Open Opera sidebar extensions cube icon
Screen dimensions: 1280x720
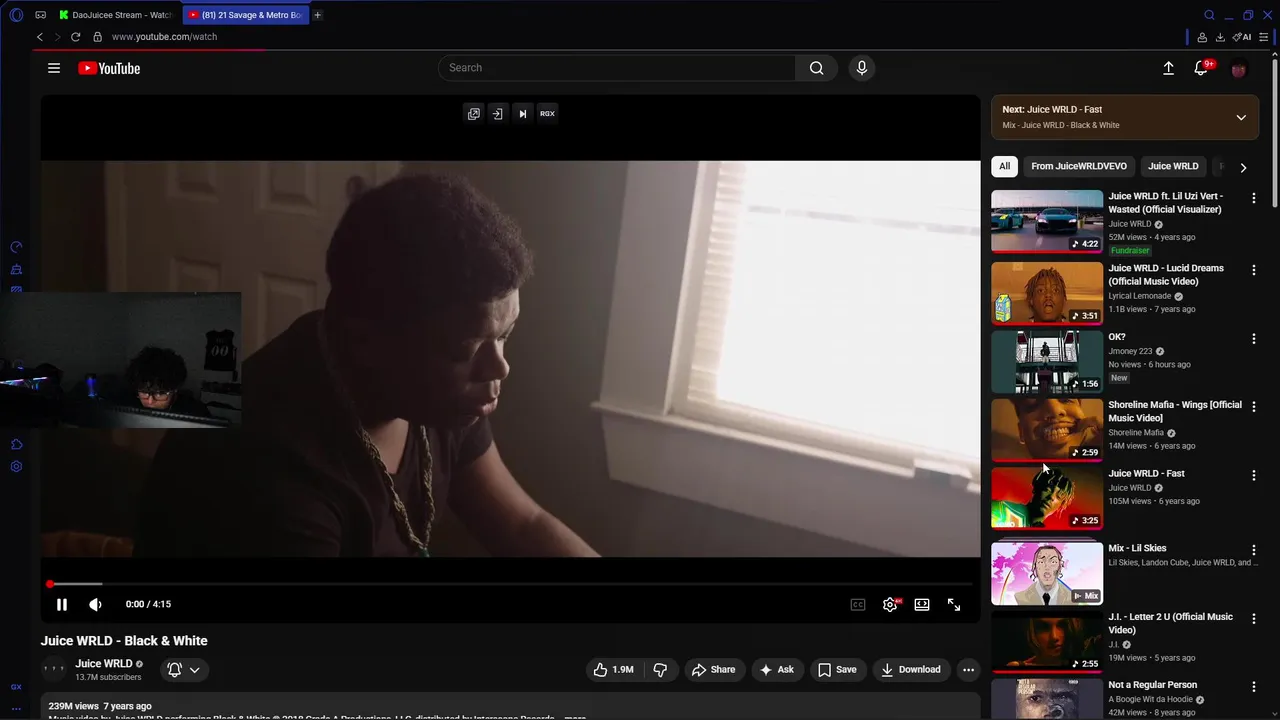pyautogui.click(x=16, y=444)
